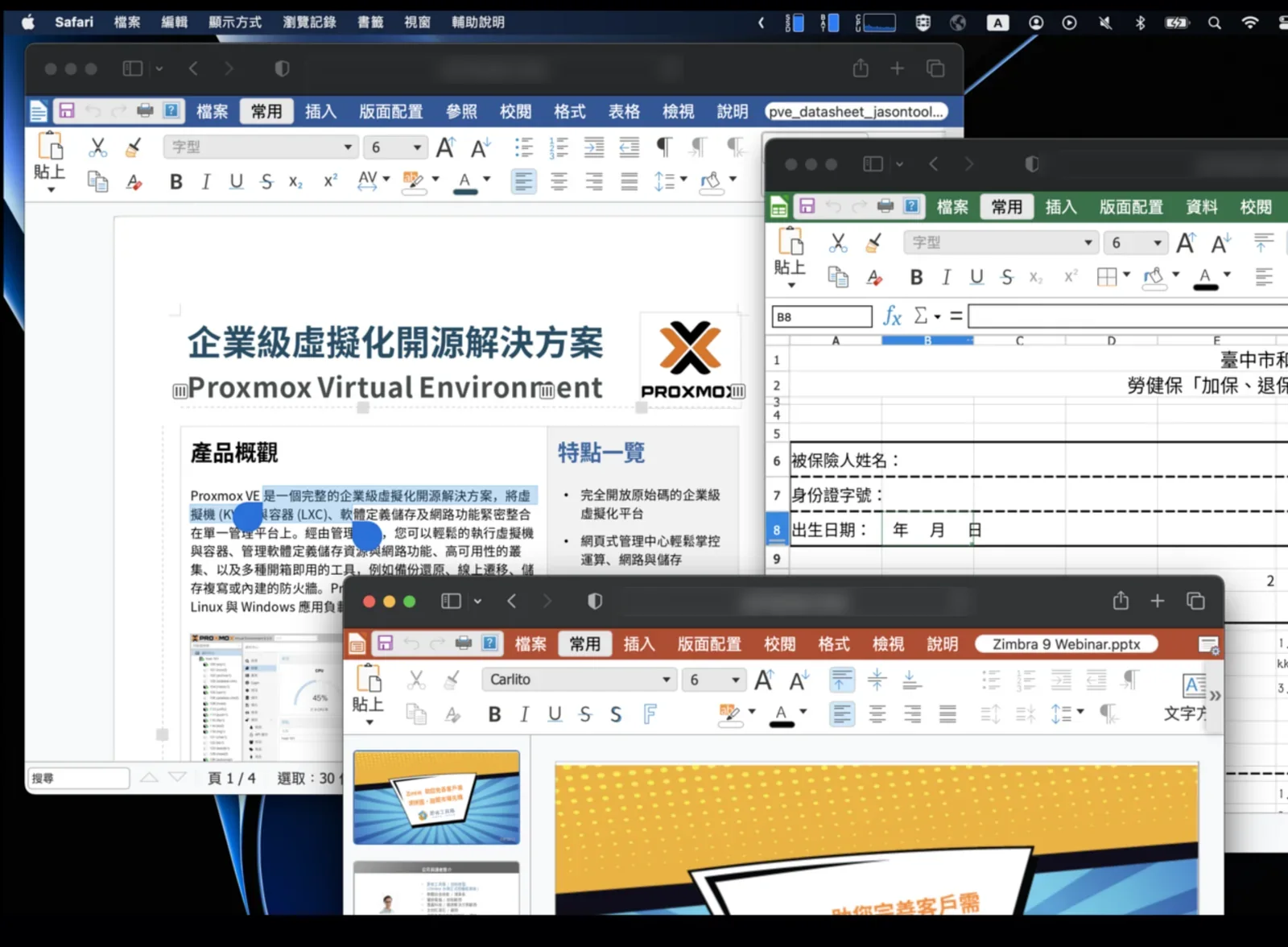Click Subscript icon in Writer toolbar
The image size is (1288, 947).
point(295,182)
